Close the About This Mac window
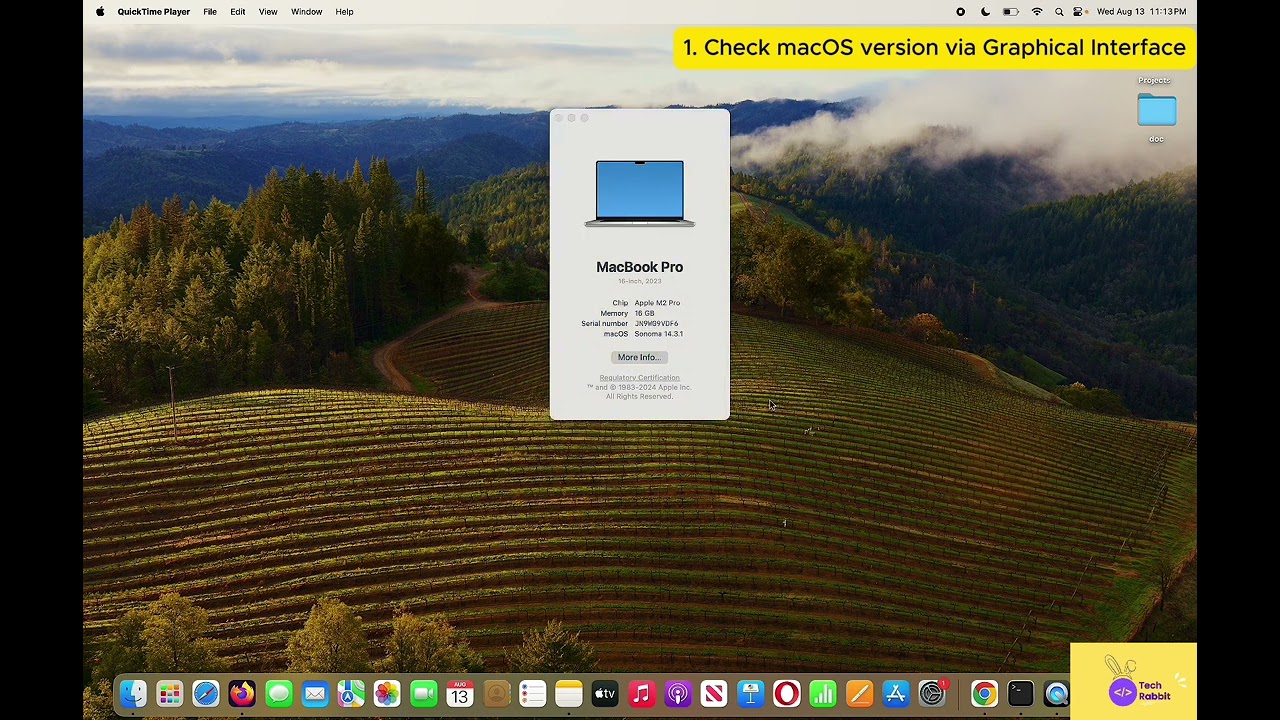 [x=559, y=118]
